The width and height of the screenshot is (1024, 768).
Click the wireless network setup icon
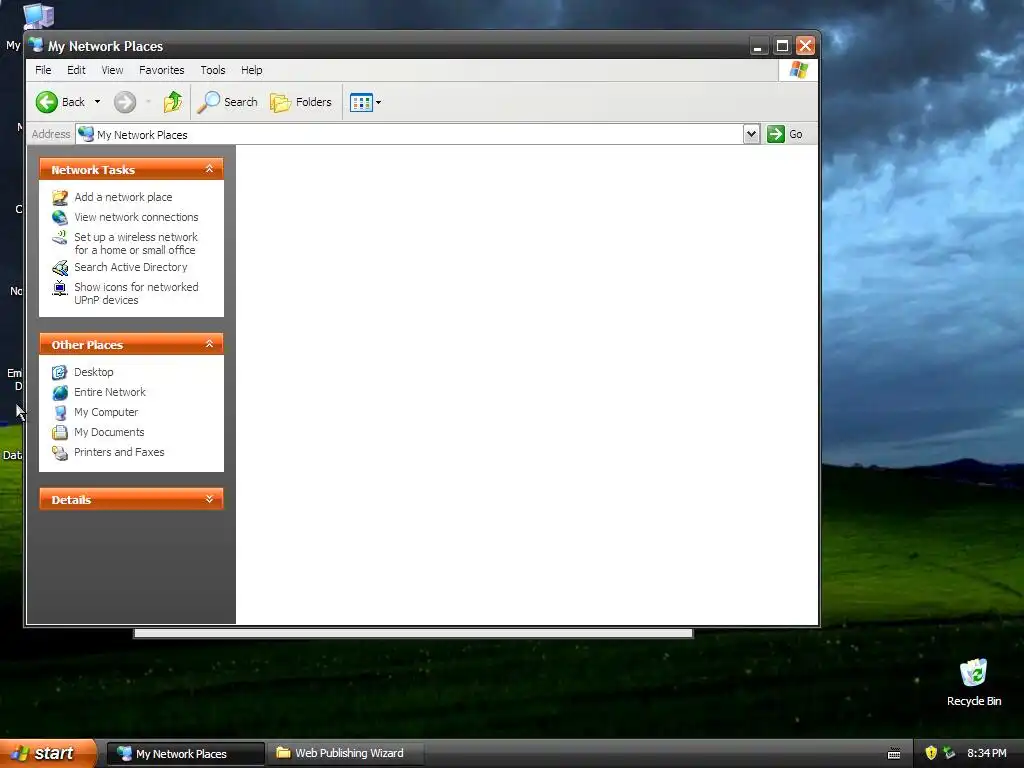coord(60,237)
